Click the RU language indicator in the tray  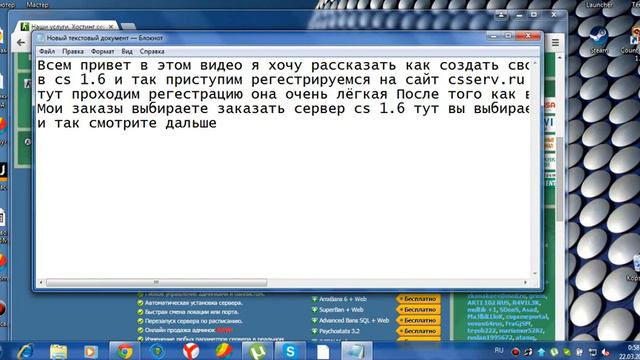click(x=499, y=350)
